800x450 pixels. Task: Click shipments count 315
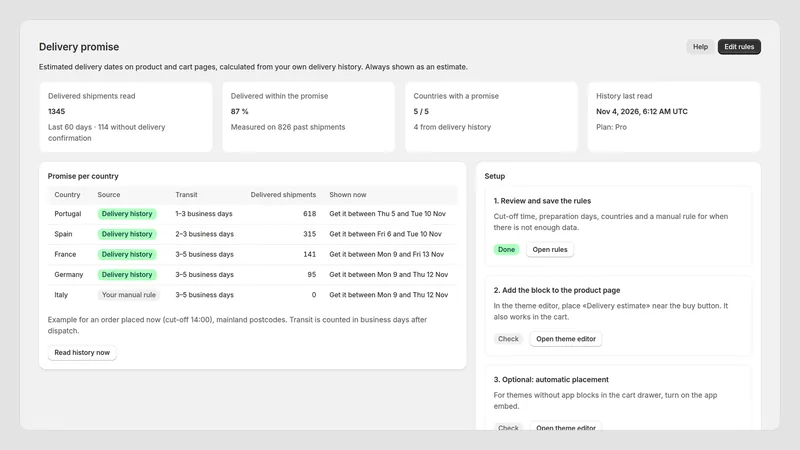310,234
